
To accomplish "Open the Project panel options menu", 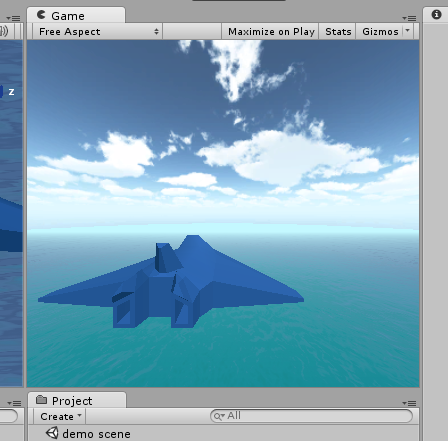I will (409, 403).
